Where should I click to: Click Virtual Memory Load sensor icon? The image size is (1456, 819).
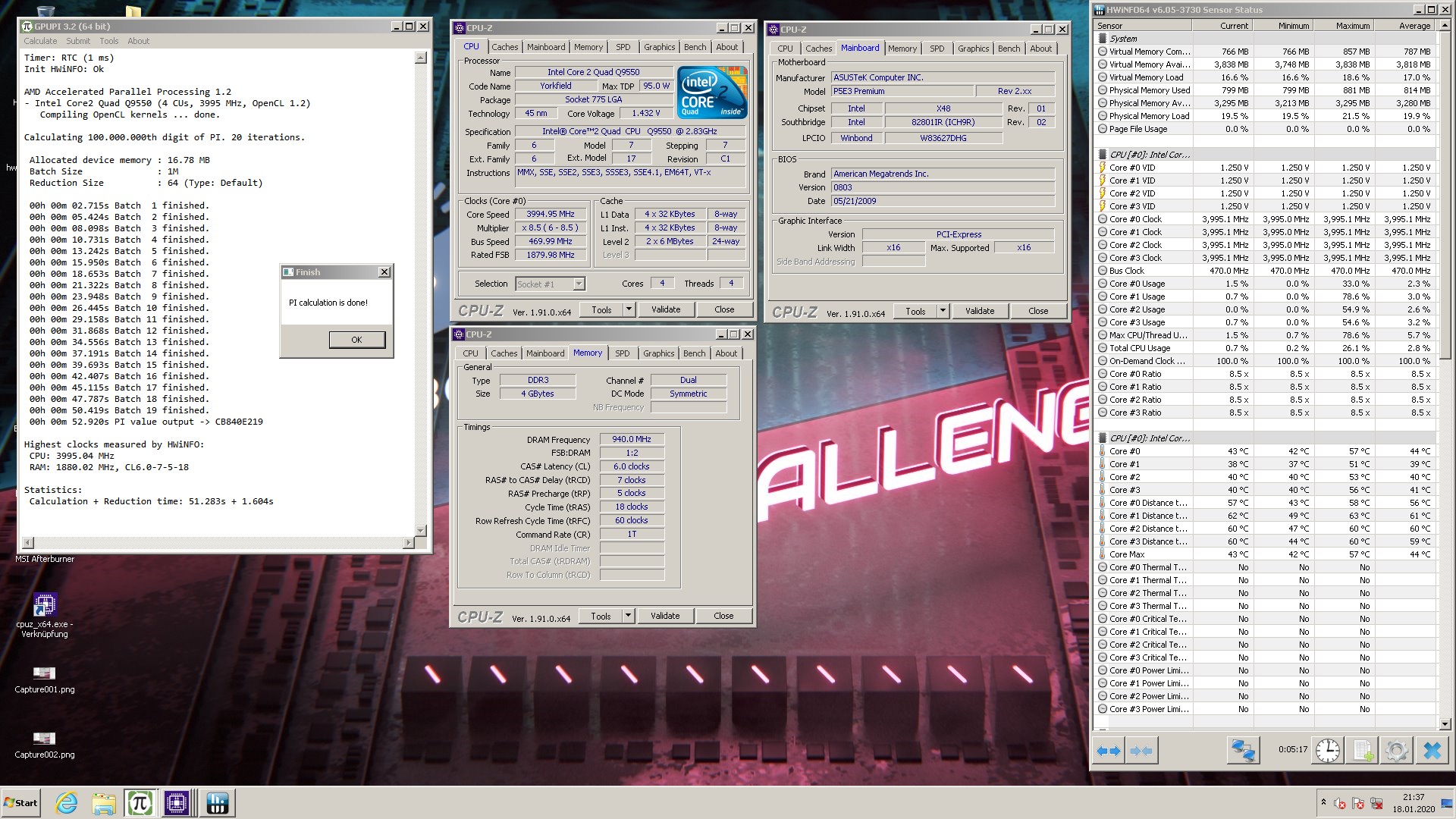click(1103, 77)
